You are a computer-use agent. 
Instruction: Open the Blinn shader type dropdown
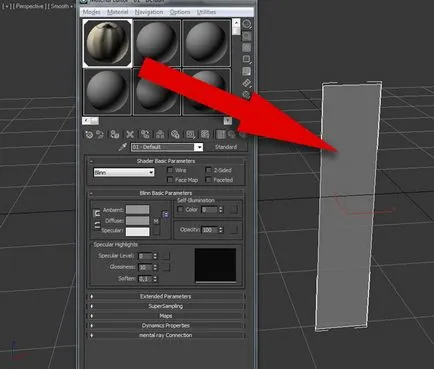(x=124, y=172)
